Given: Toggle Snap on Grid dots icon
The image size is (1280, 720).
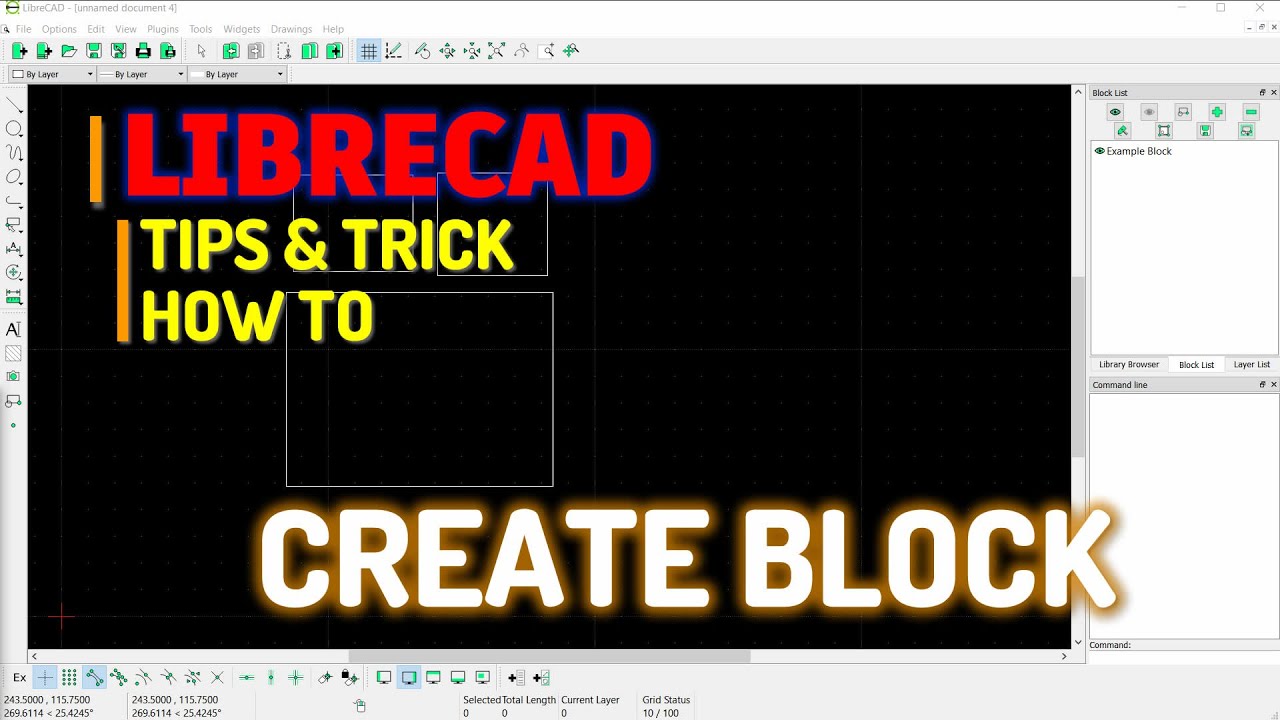Looking at the screenshot, I should (x=69, y=678).
